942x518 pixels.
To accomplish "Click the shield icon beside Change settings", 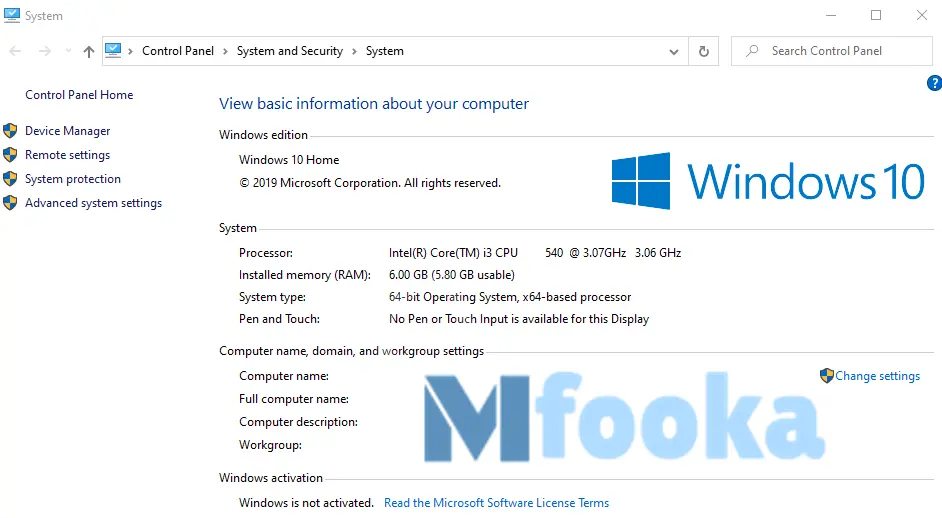I will coord(827,376).
